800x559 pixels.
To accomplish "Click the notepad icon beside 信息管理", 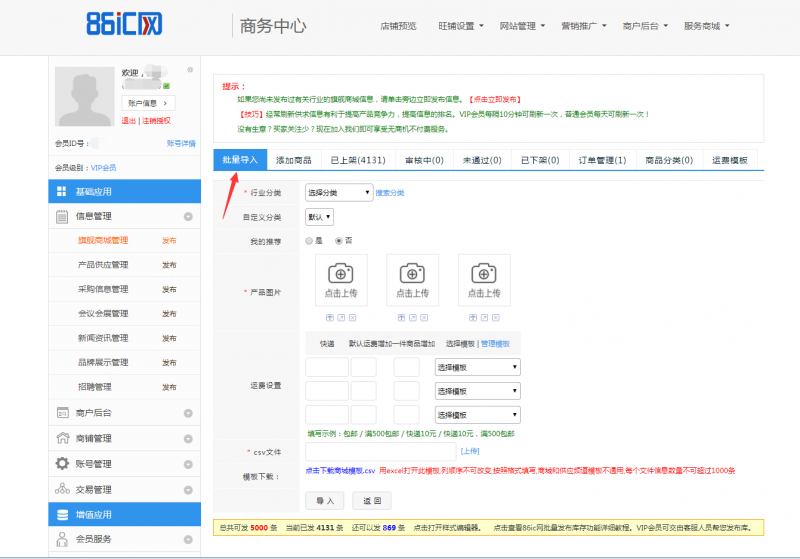I will [62, 216].
